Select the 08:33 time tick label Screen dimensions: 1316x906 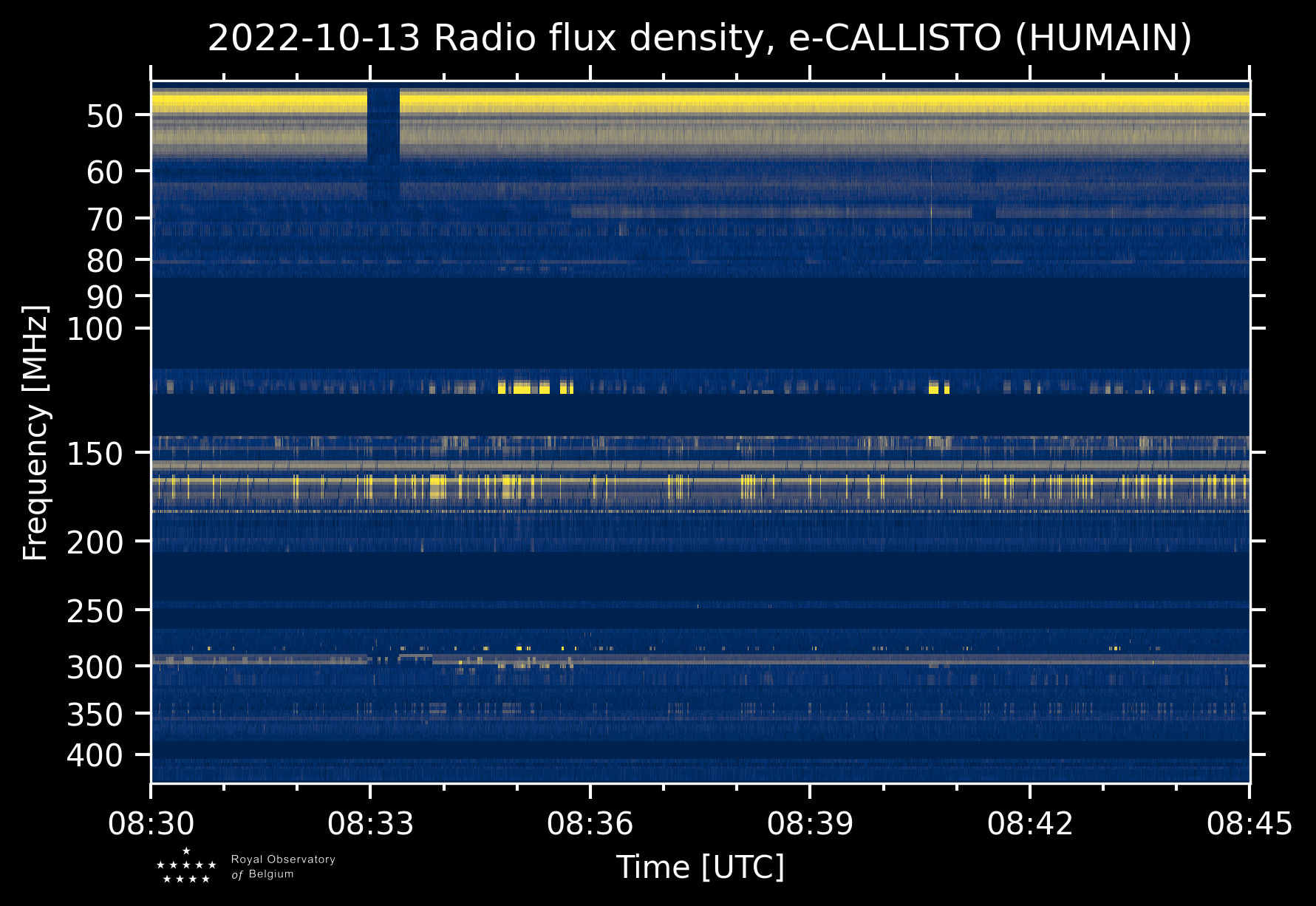(370, 823)
